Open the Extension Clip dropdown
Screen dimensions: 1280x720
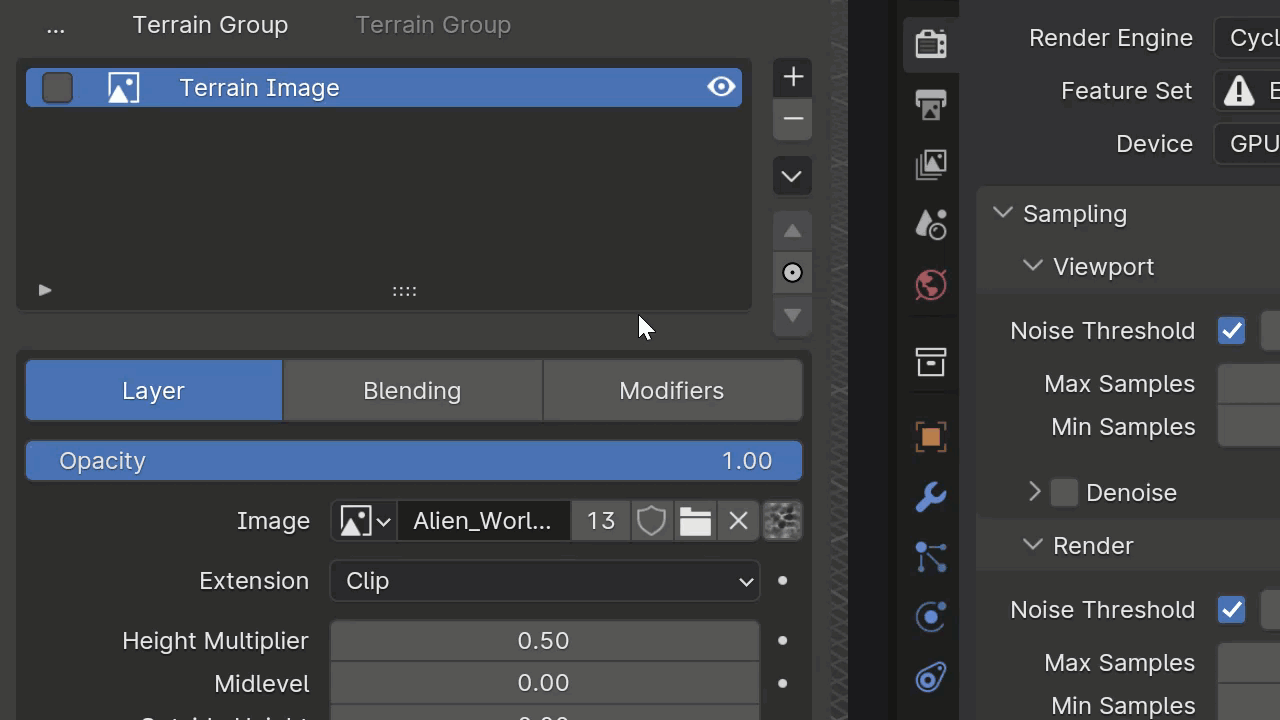[x=545, y=581]
